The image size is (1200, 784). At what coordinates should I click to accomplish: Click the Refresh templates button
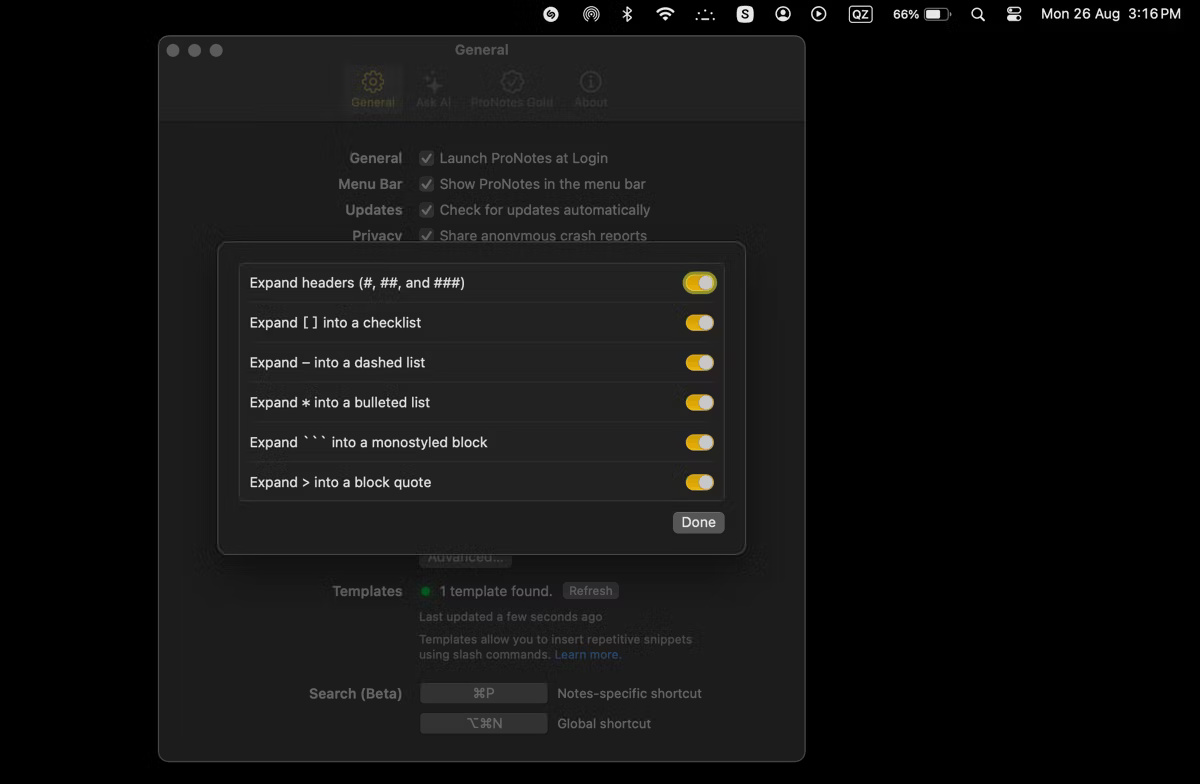point(590,590)
